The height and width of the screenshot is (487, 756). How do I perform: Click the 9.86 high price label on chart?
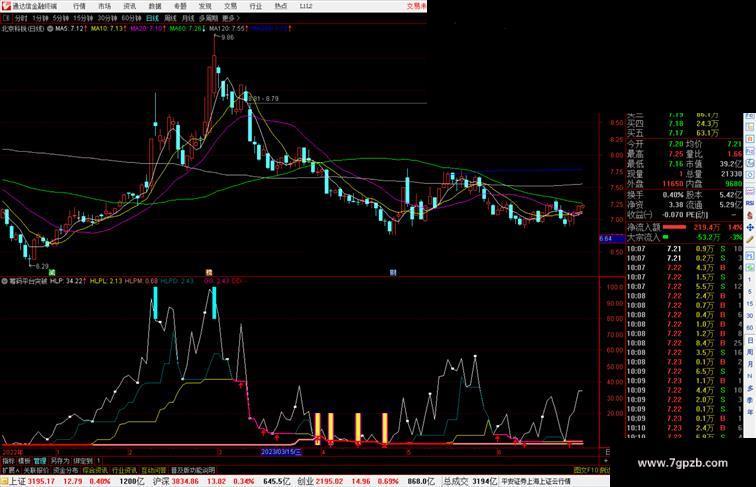click(x=227, y=37)
